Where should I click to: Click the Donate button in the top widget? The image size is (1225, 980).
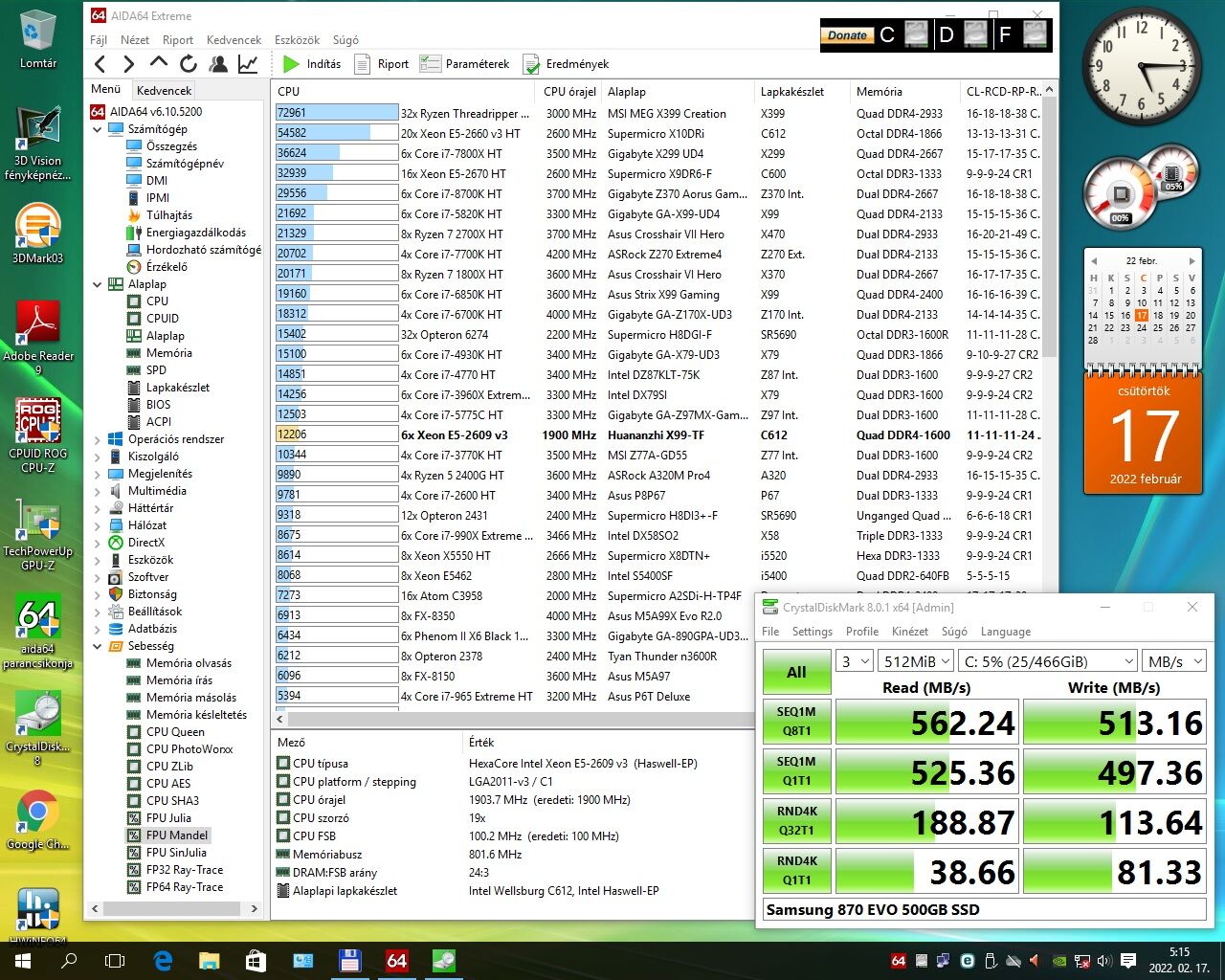pos(847,35)
